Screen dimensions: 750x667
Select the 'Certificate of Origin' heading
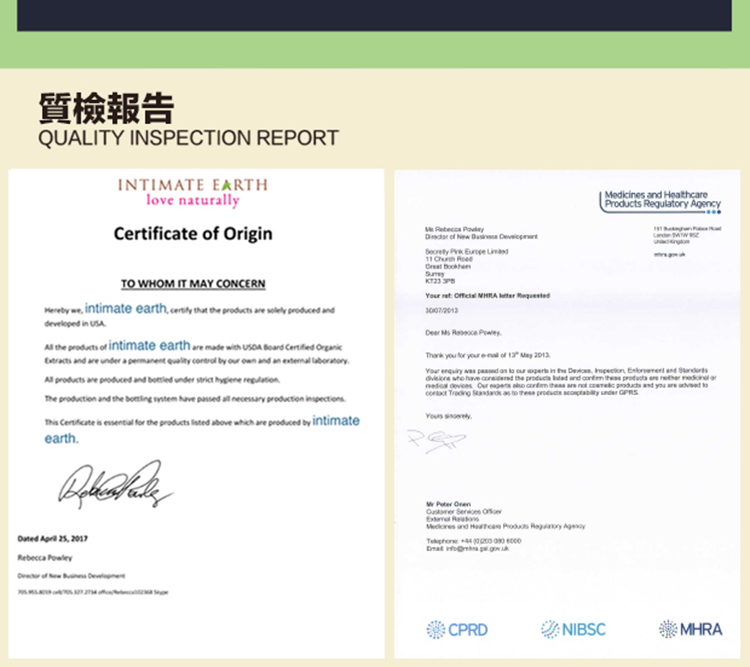pos(193,234)
